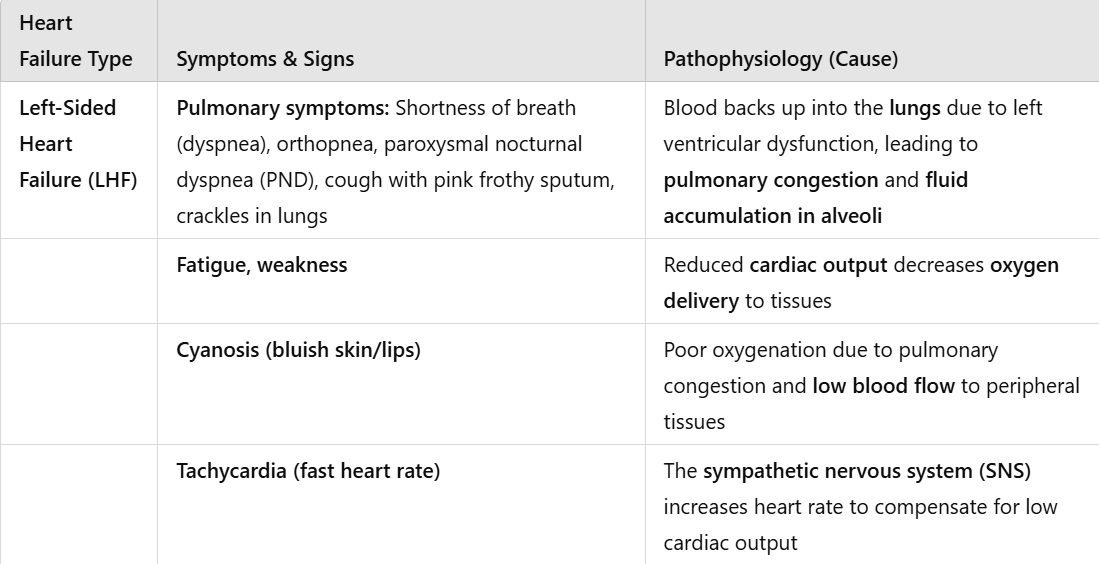Click 'paroxysmal nocturnal' text in the symptoms cell
The height and width of the screenshot is (564, 1099).
(483, 144)
